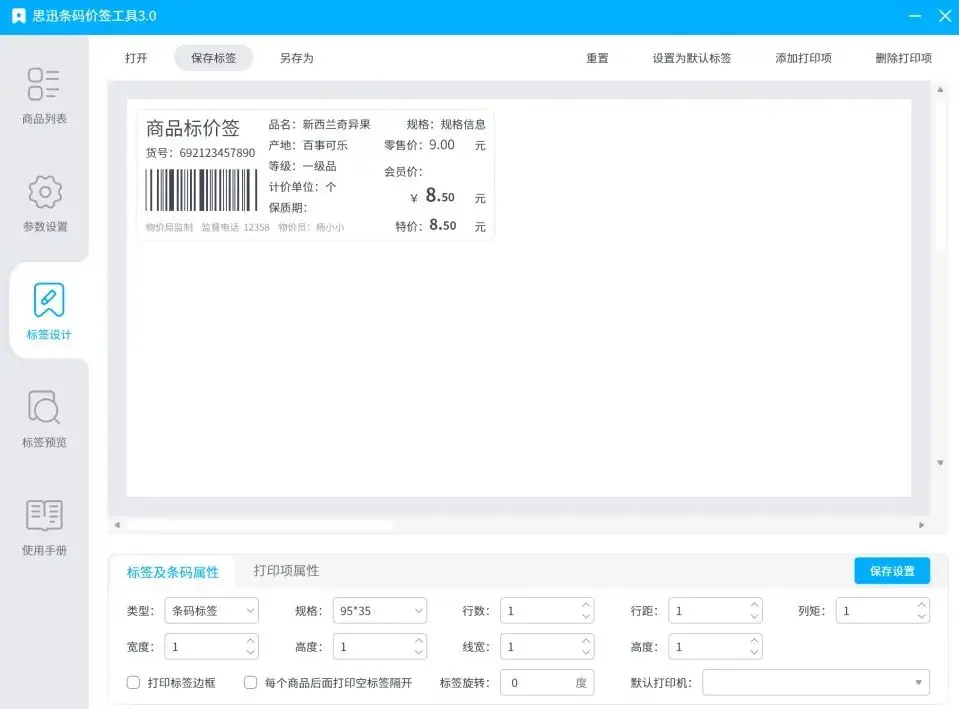The width and height of the screenshot is (959, 709).
Task: Click the vertical scrollbar down arrow
Action: coord(940,463)
